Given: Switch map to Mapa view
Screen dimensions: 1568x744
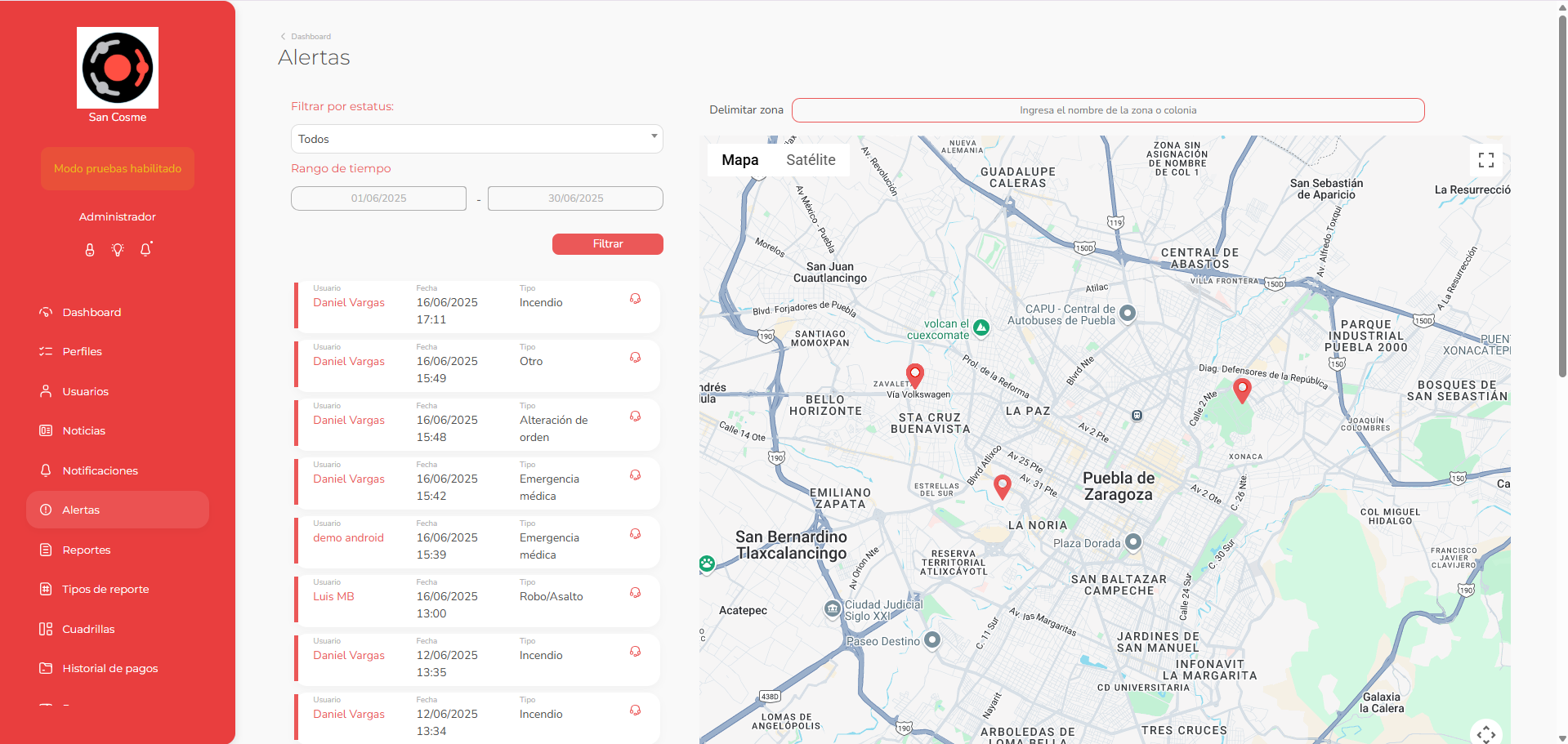Looking at the screenshot, I should (x=739, y=160).
